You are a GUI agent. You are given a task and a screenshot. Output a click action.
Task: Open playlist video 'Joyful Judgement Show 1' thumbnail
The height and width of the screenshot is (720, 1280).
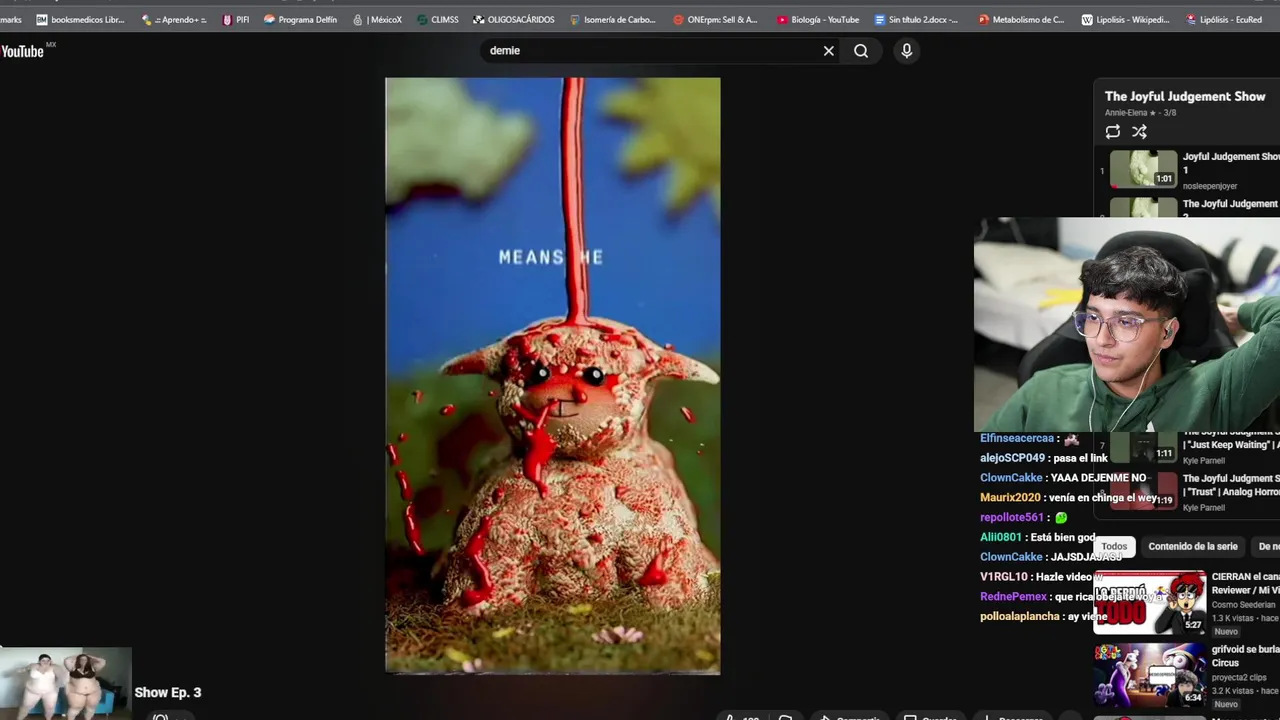(1144, 169)
